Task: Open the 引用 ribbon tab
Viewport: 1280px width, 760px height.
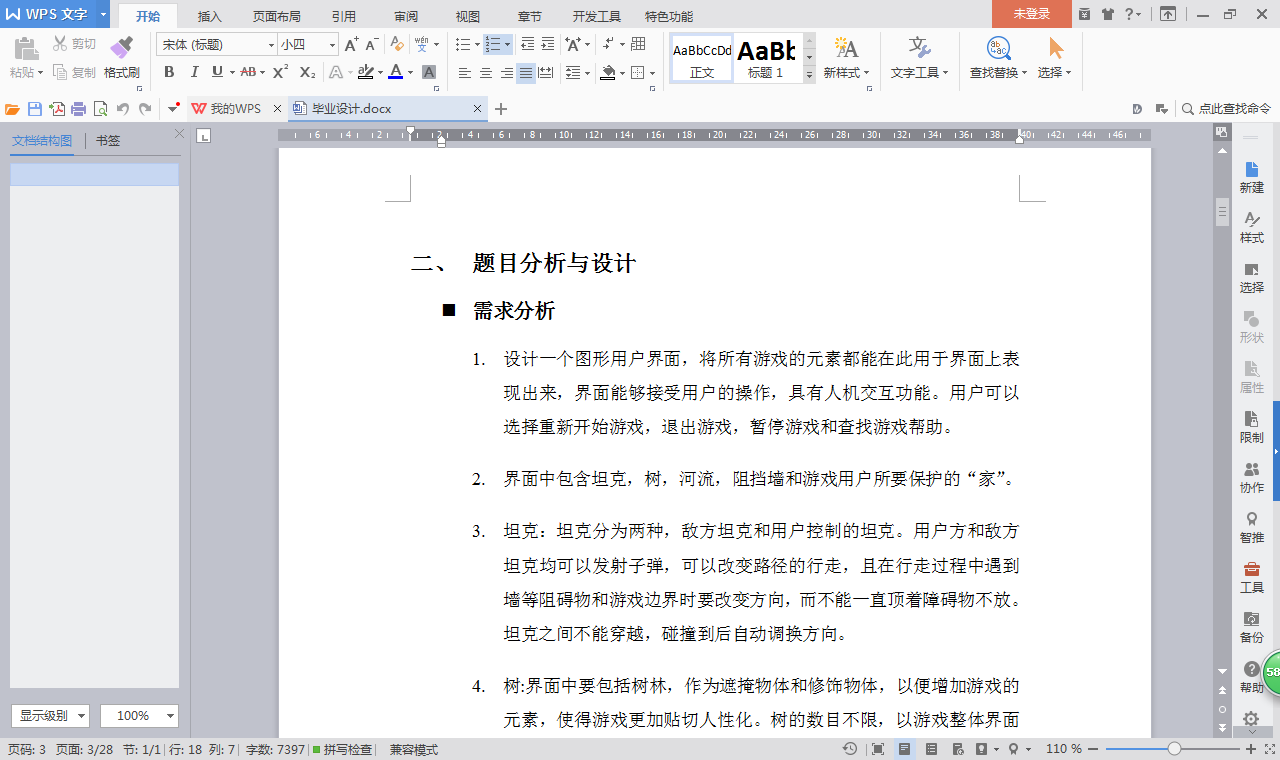Action: [343, 16]
